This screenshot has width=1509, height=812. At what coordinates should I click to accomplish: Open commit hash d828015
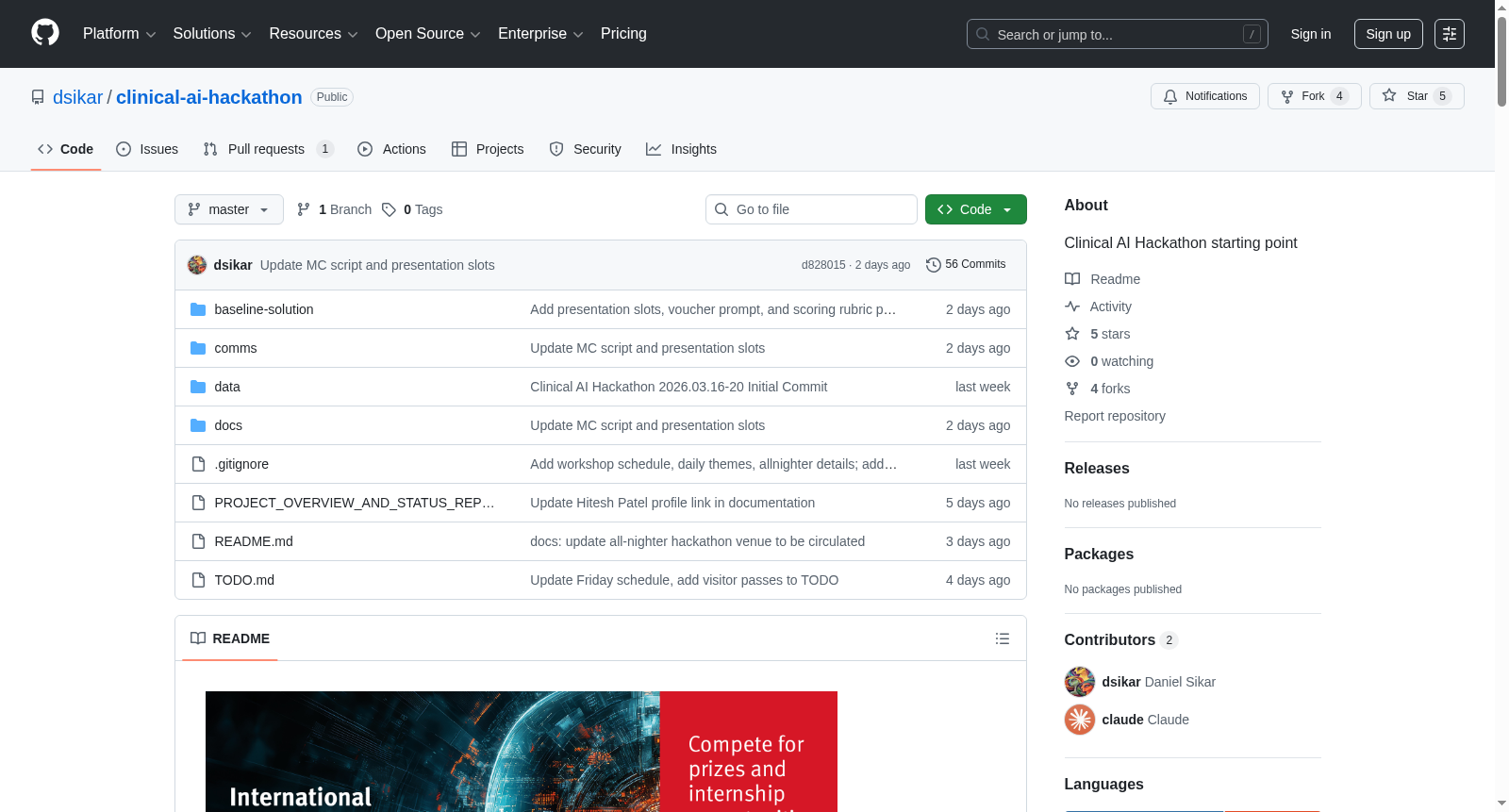pyautogui.click(x=823, y=265)
